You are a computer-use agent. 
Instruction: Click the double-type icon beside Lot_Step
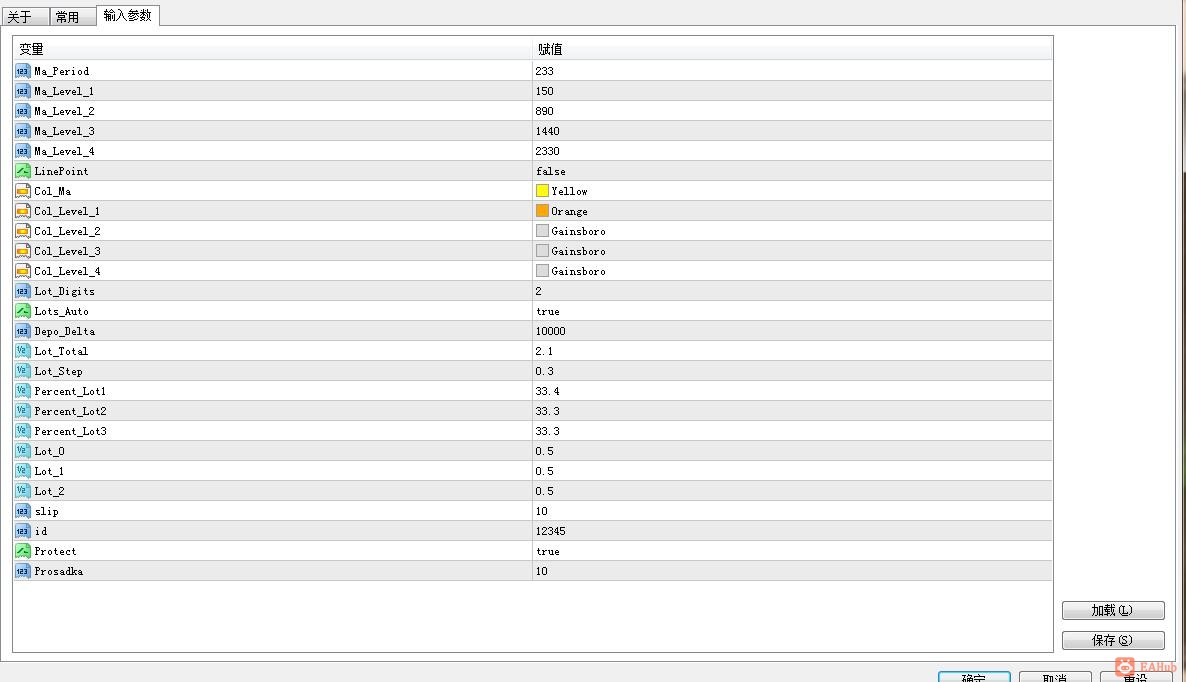pyautogui.click(x=23, y=371)
